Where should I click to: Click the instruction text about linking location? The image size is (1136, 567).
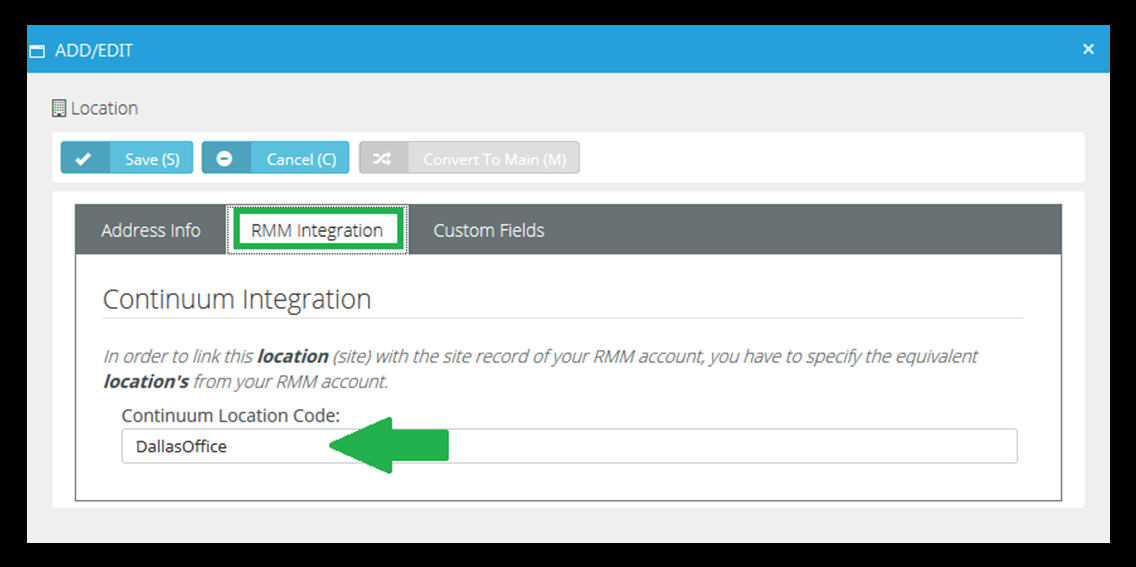(x=540, y=369)
